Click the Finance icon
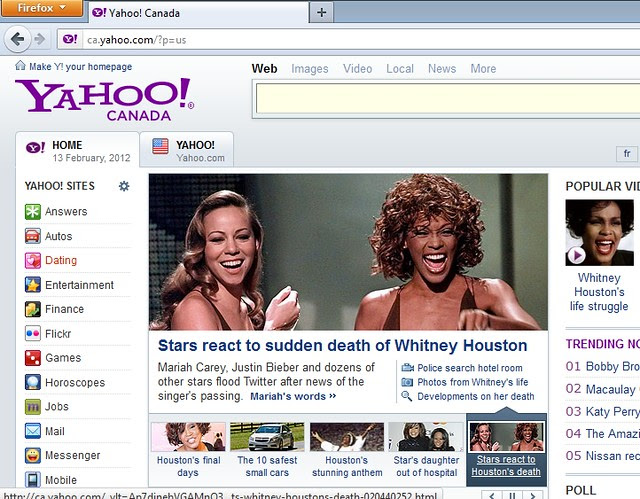 coord(33,309)
